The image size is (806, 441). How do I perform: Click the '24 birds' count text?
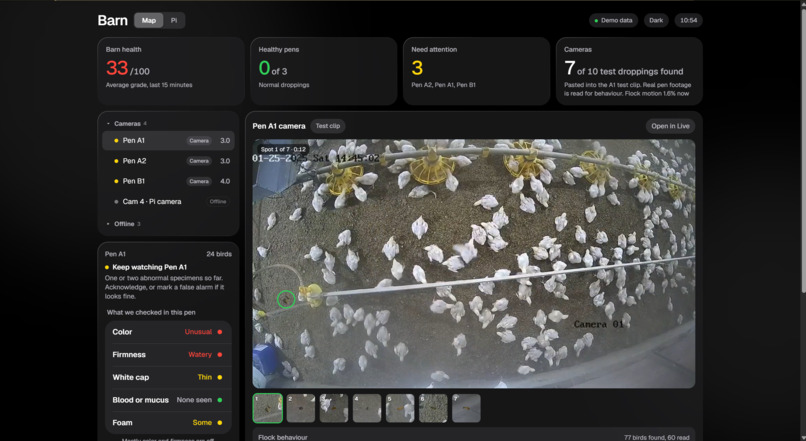pos(219,254)
